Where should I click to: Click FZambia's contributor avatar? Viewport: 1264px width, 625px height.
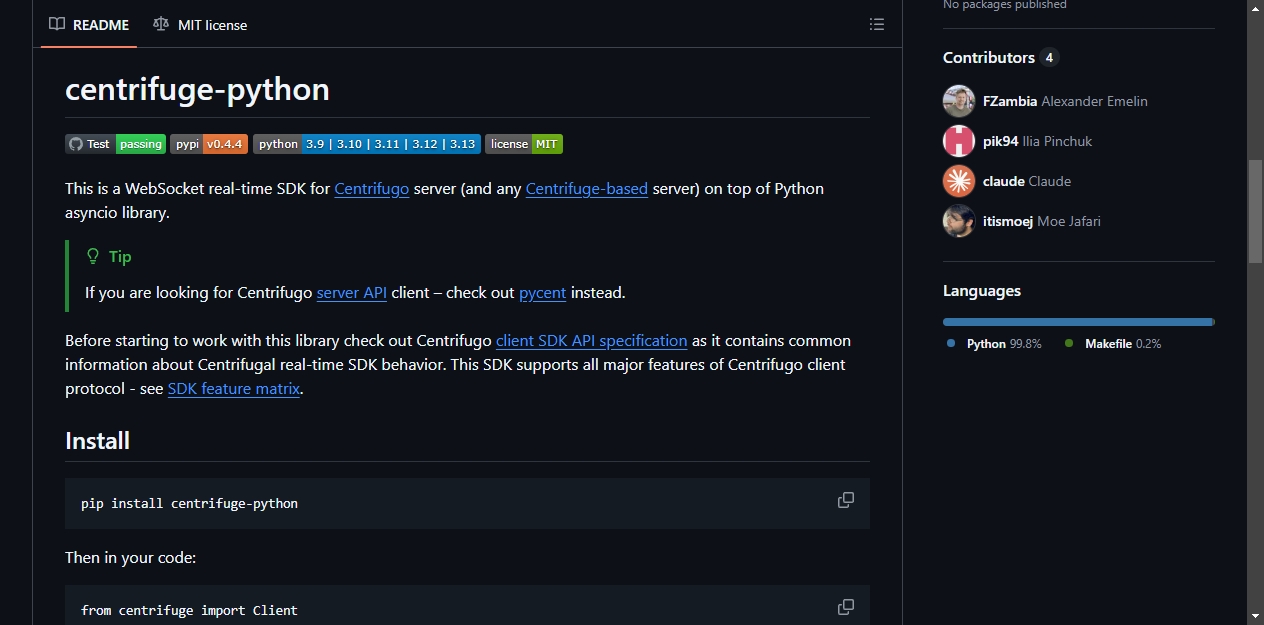(959, 101)
